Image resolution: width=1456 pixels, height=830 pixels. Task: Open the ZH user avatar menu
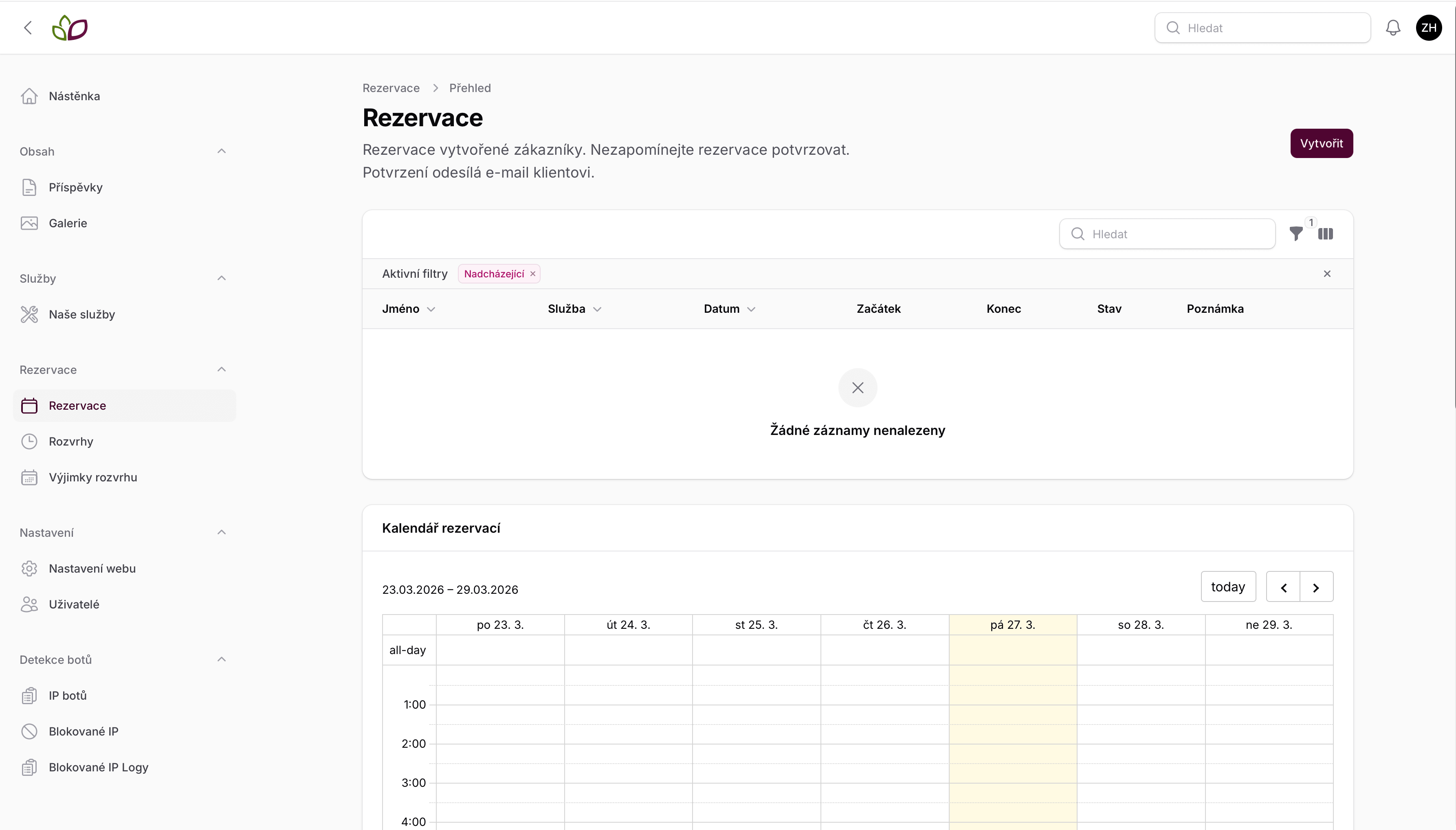[1429, 28]
